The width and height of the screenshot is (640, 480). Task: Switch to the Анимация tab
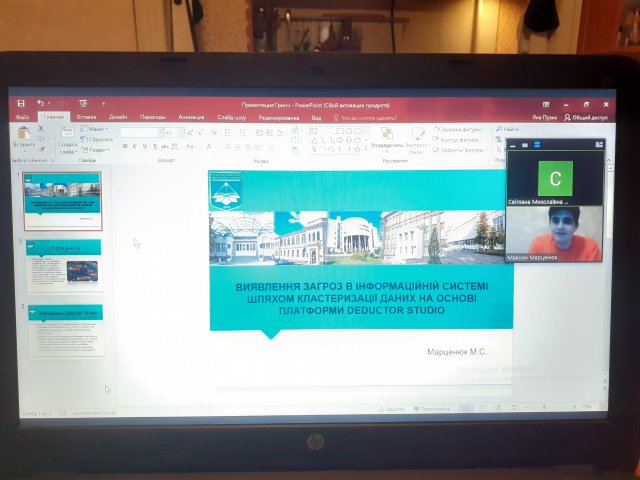tap(190, 117)
